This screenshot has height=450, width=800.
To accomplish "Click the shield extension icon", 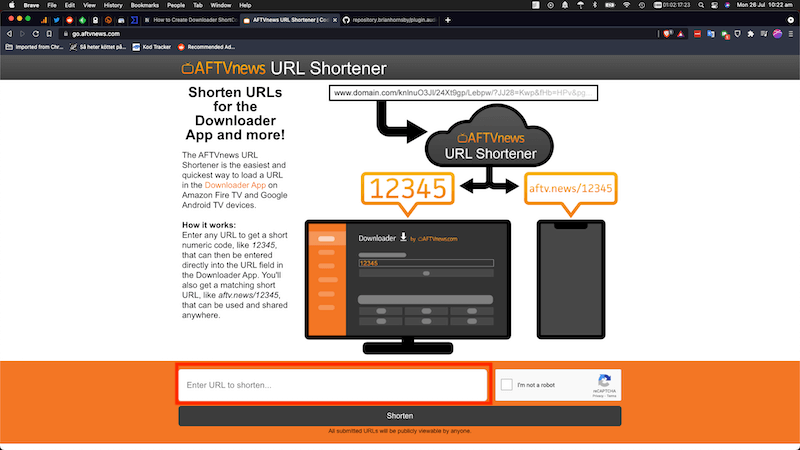I will point(738,34).
